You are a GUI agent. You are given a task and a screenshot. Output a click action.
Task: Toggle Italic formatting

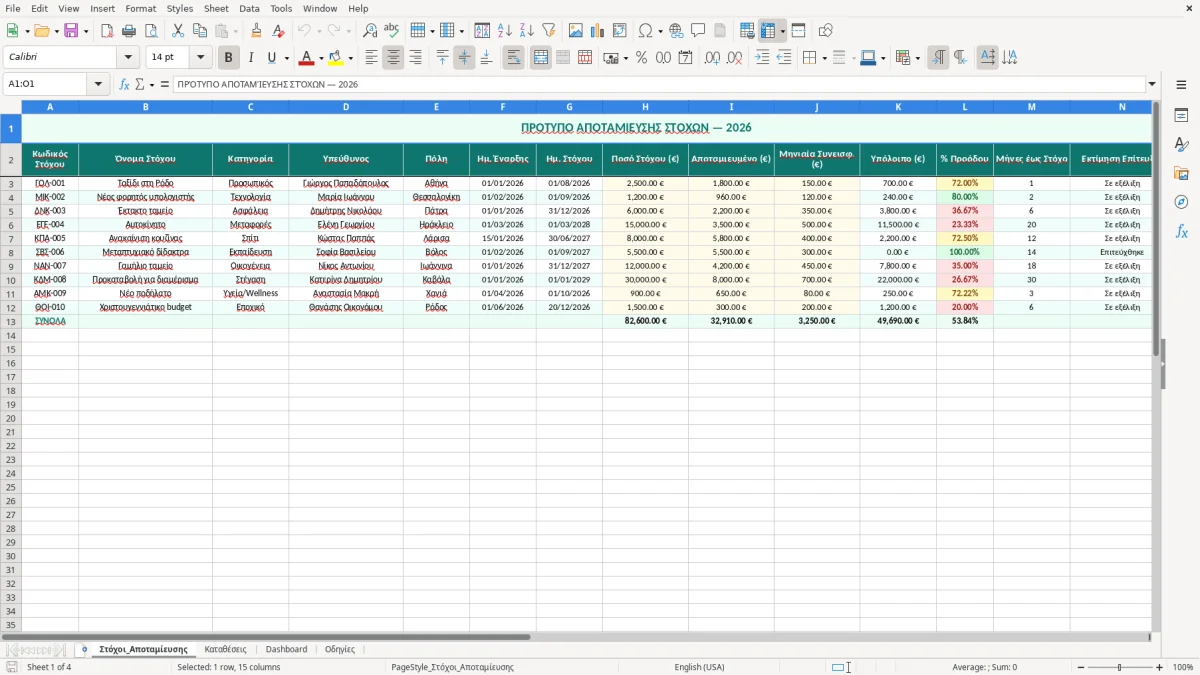pyautogui.click(x=250, y=58)
